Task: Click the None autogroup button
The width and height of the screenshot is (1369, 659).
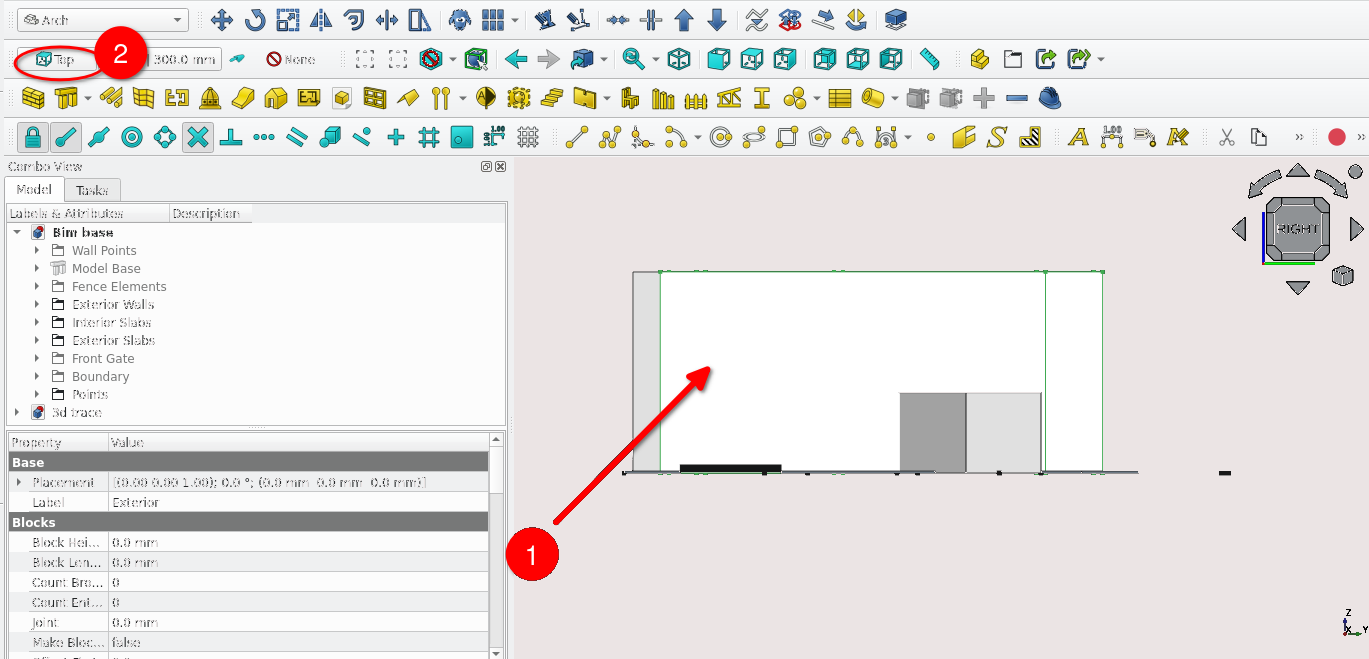Action: [291, 60]
